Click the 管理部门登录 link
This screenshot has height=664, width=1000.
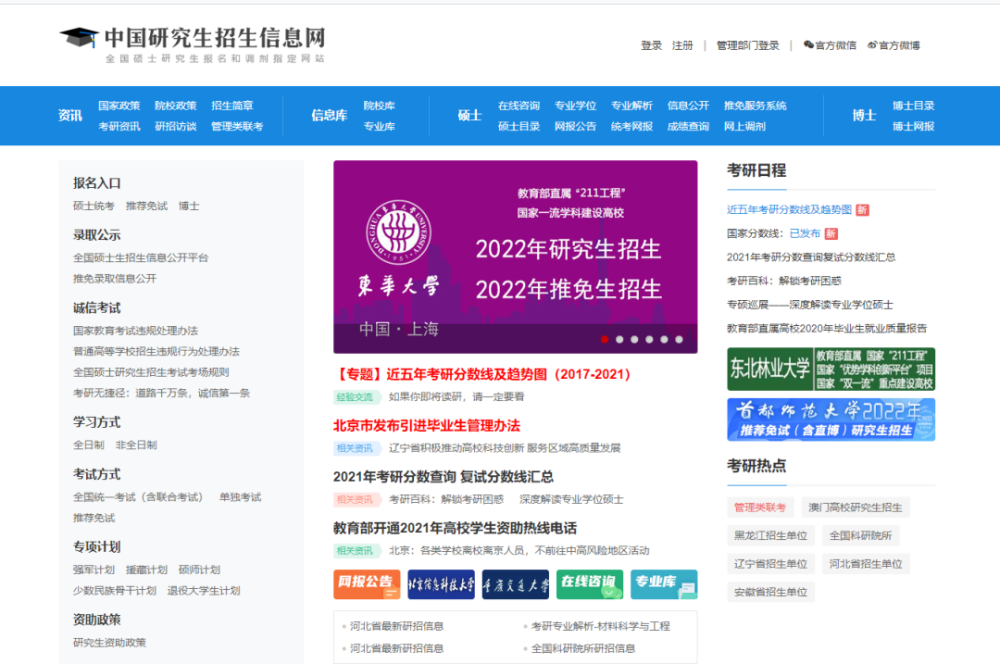point(747,46)
